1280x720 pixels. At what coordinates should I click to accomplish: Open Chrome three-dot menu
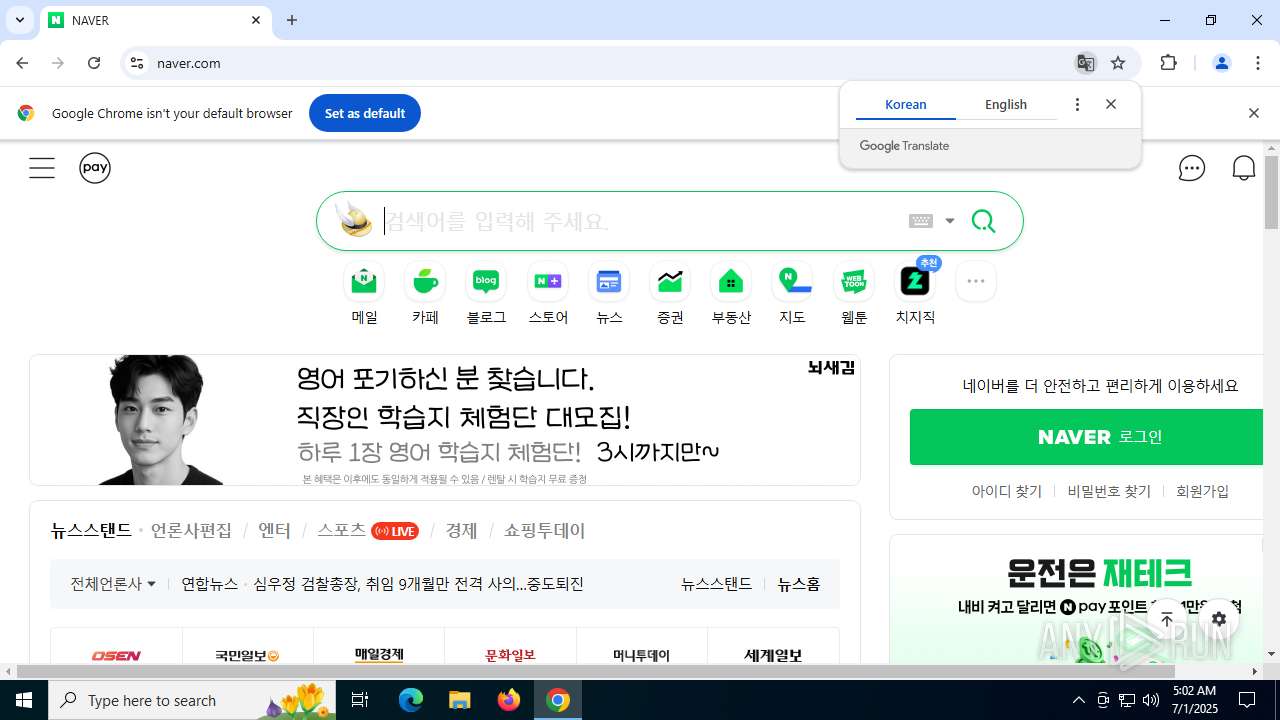coord(1258,63)
